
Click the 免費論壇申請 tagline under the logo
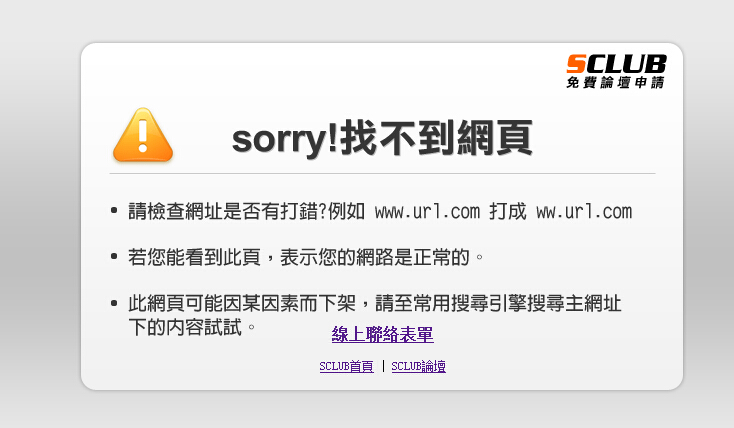coord(616,82)
